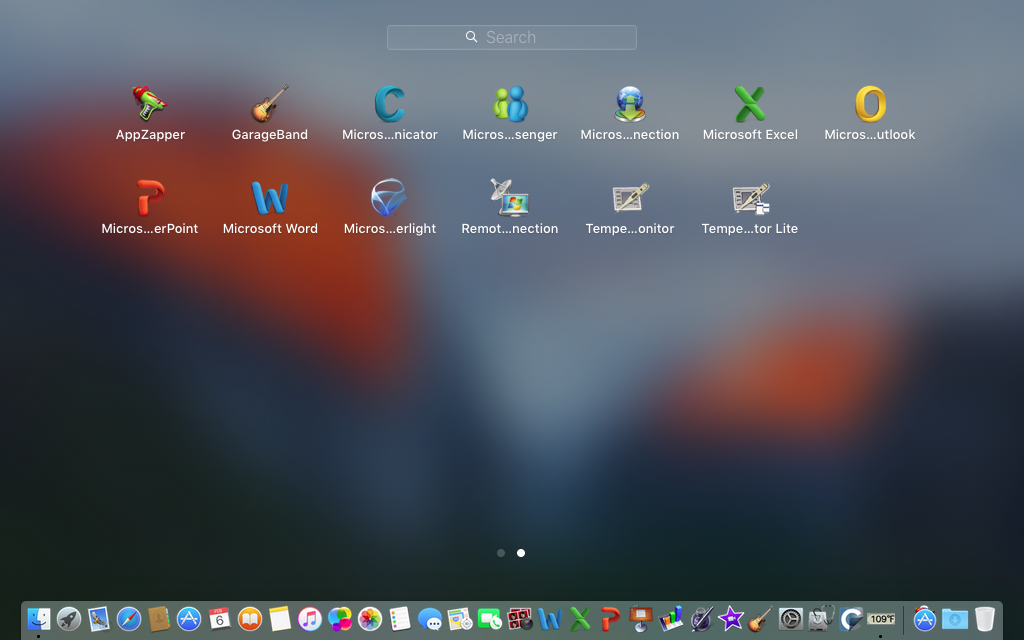Screen dimensions: 1024x640
Task: Launch Reminders from the dock
Action: point(400,618)
